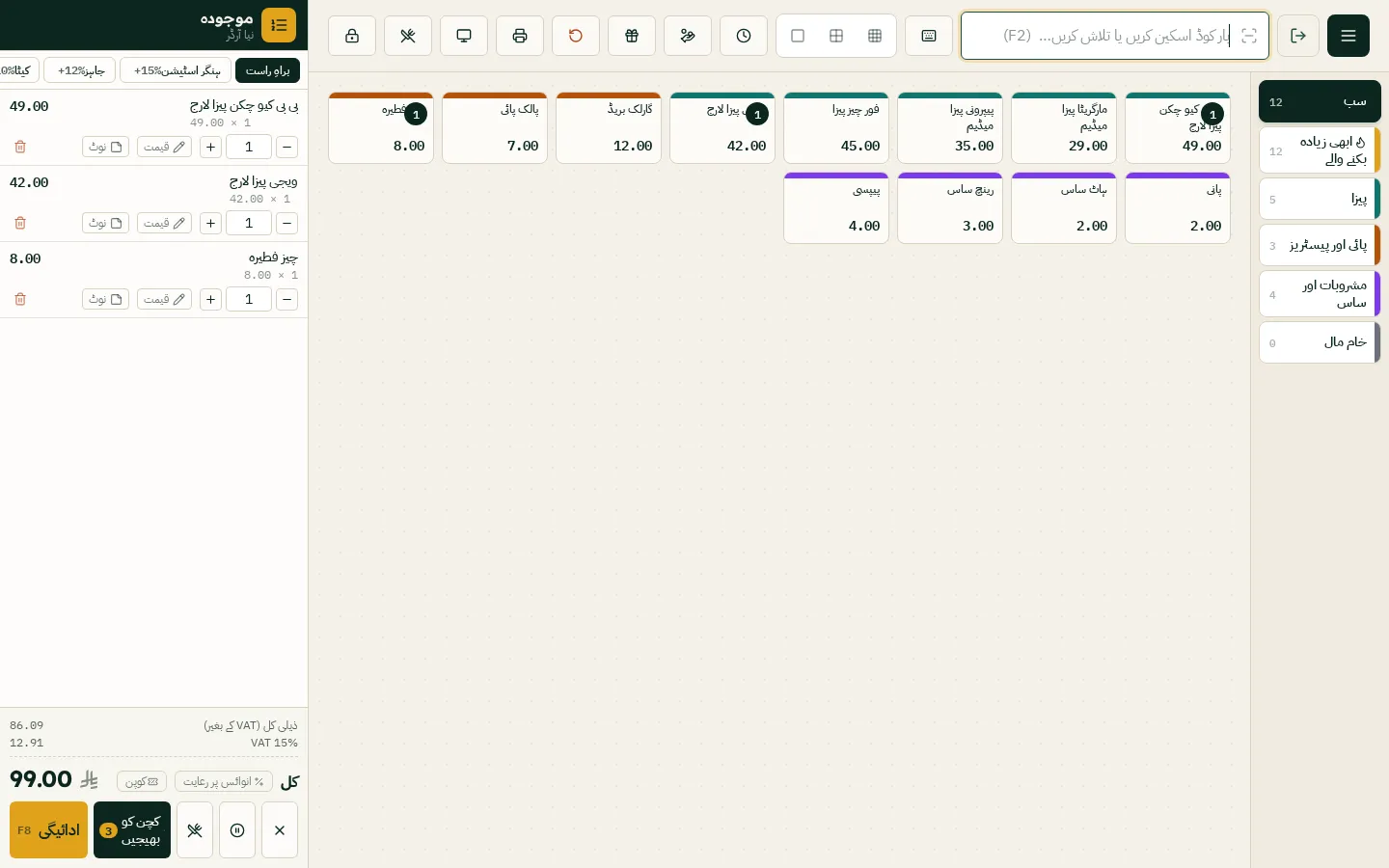The height and width of the screenshot is (868, 1389).
Task: Select the پیزا category
Action: (1320, 199)
